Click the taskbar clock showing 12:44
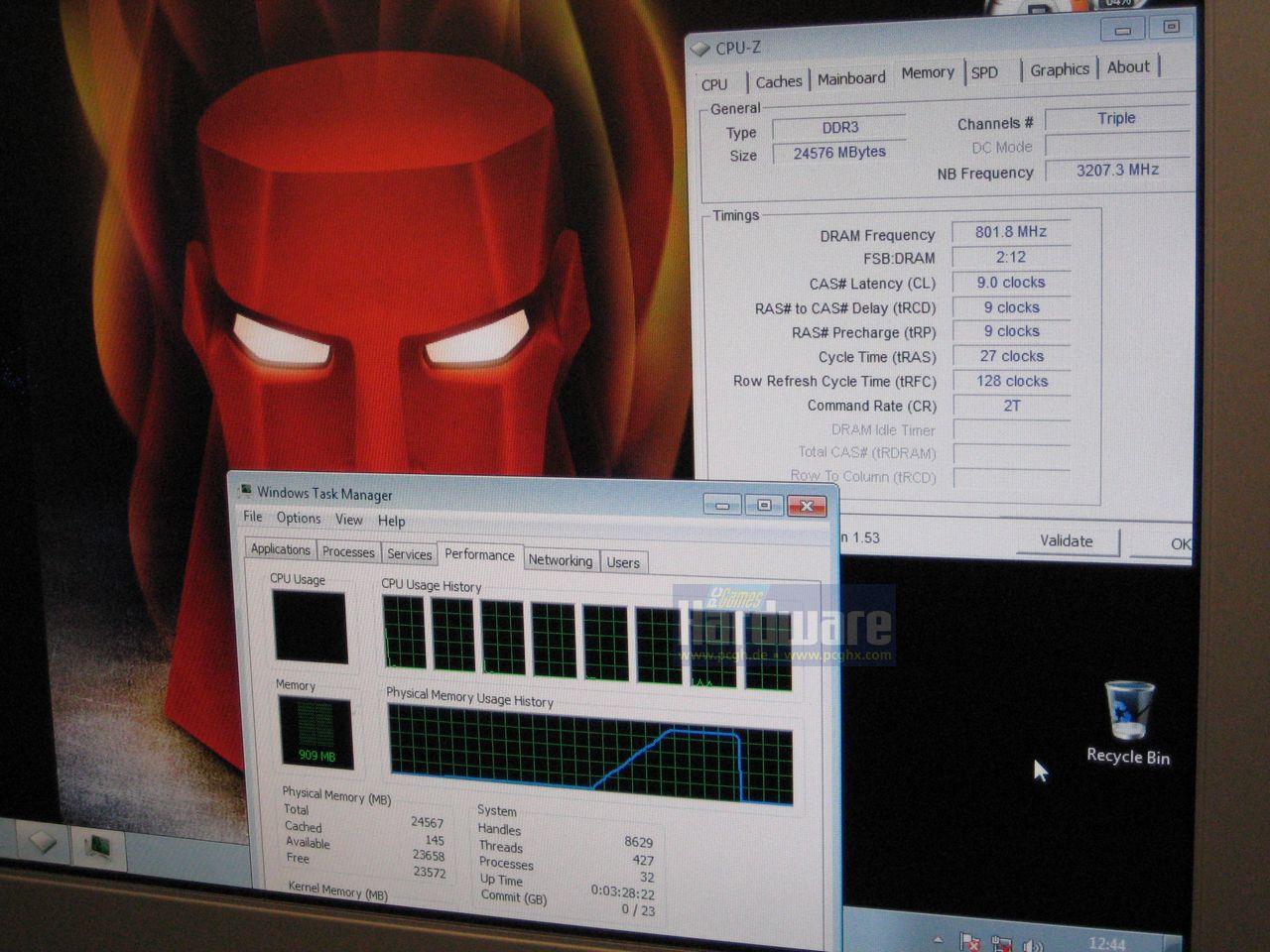Image resolution: width=1270 pixels, height=952 pixels. pos(1106,944)
